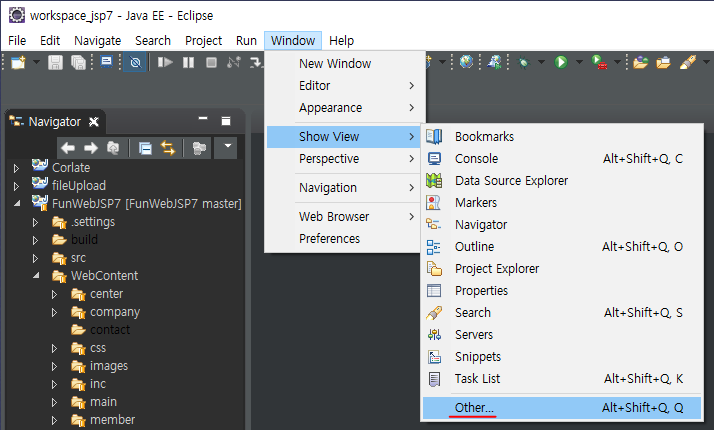714x430 pixels.
Task: Open the Project menu
Action: tap(204, 41)
